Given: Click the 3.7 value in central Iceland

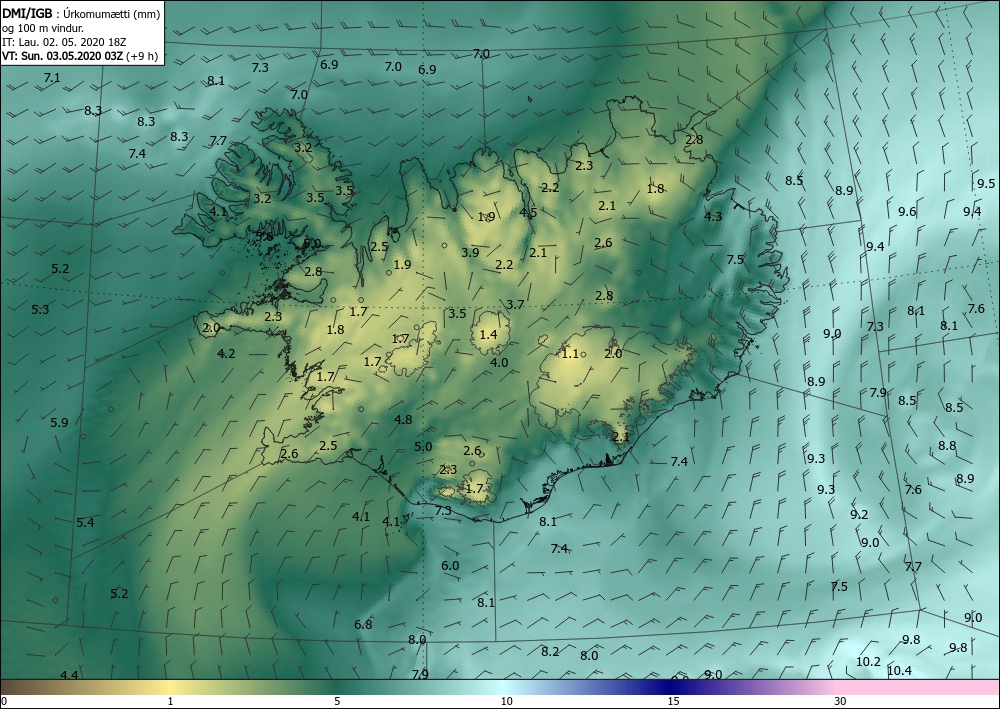Looking at the screenshot, I should coord(515,305).
